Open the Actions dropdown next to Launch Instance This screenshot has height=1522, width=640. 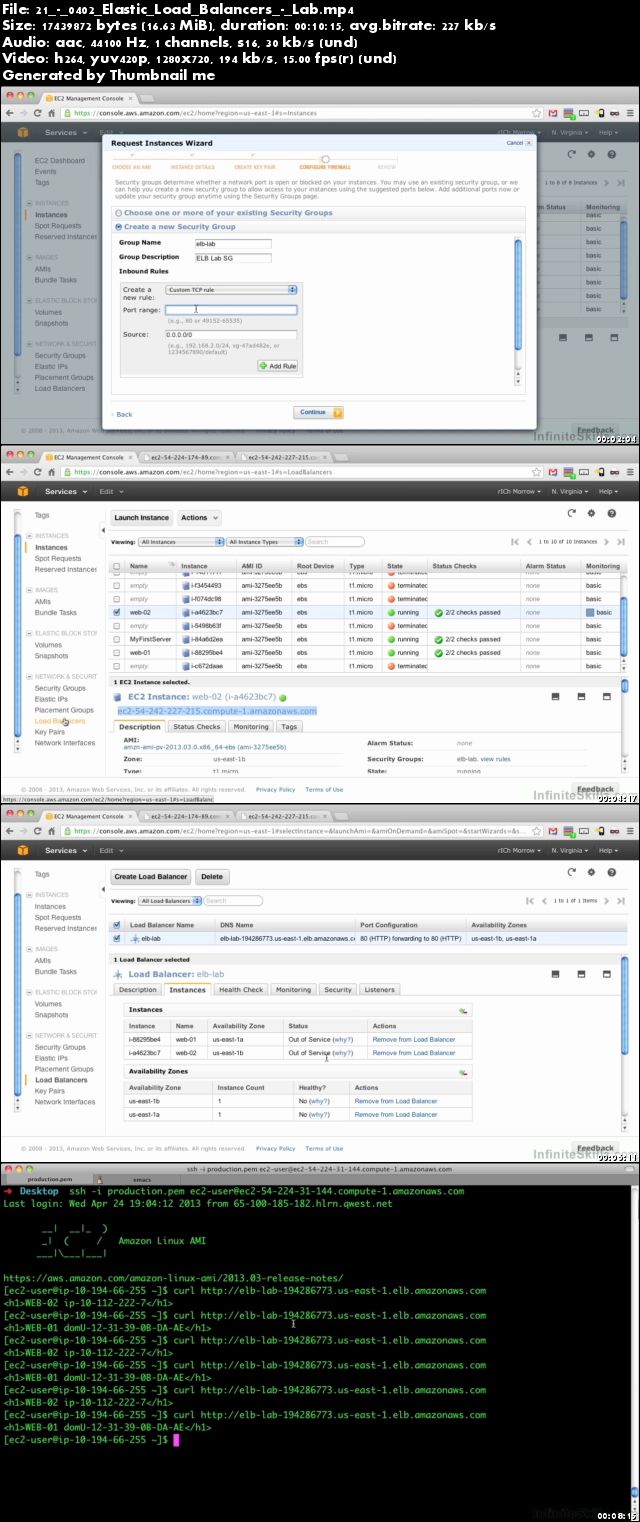[x=197, y=517]
